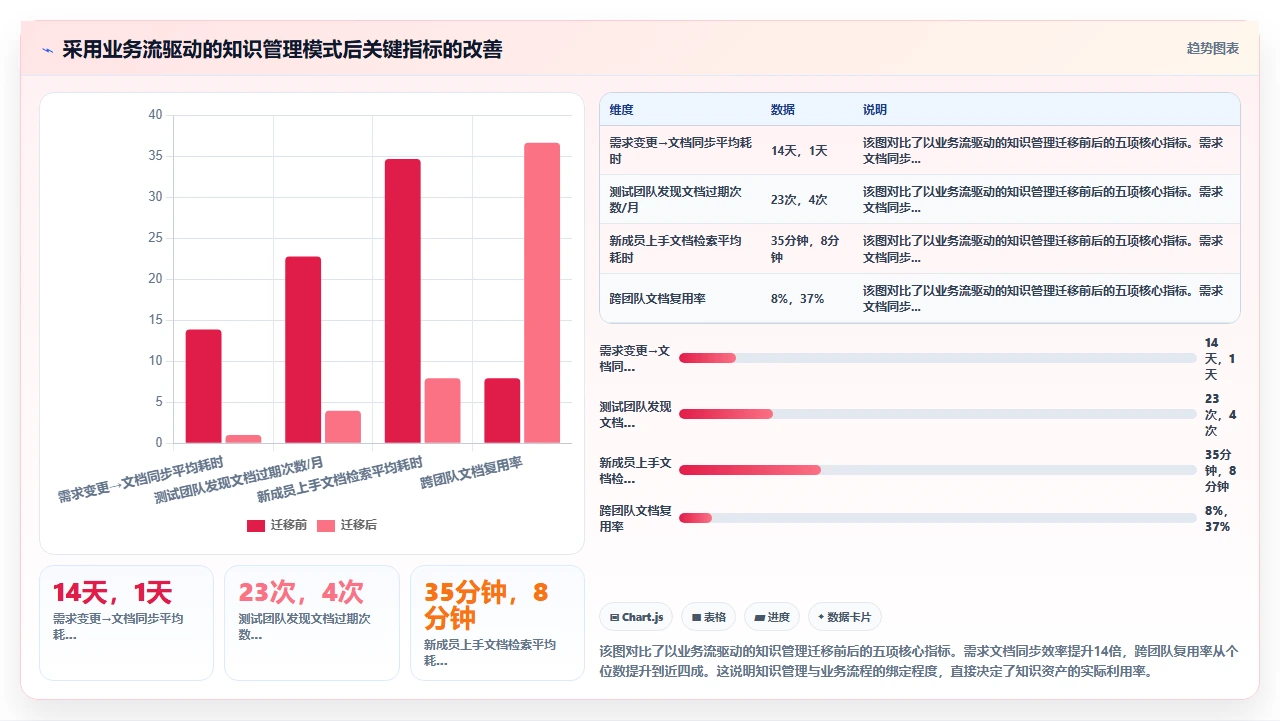Toggle the 迁移前 legend swatch

[x=256, y=525]
